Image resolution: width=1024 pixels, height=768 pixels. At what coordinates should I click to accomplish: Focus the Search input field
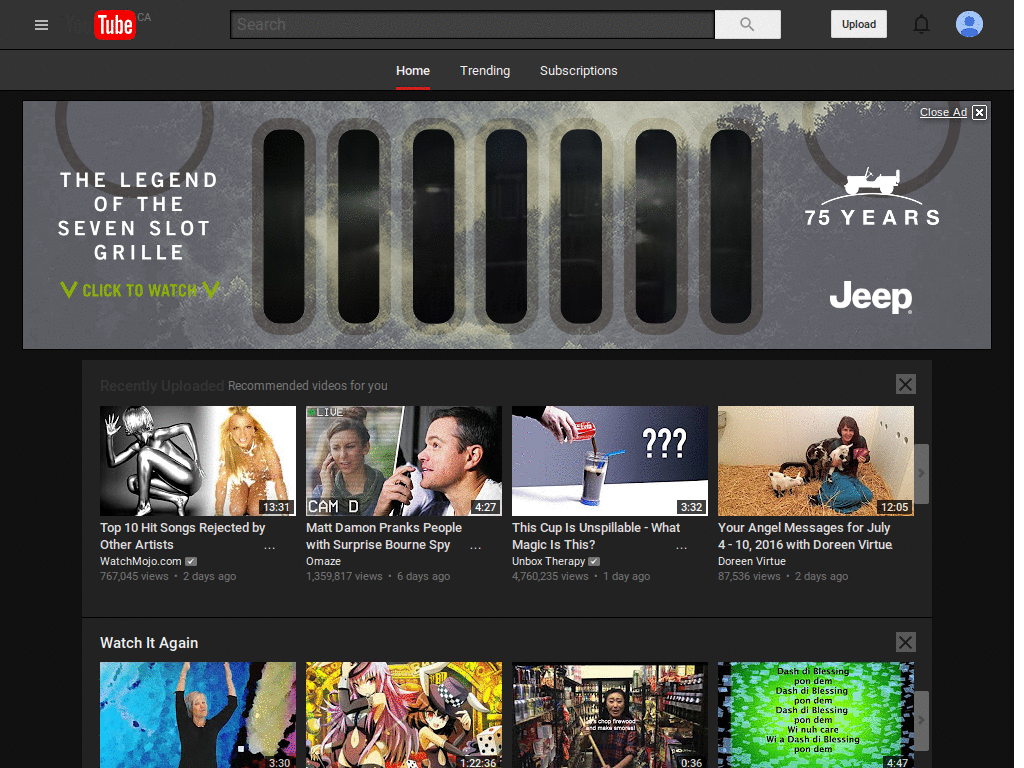coord(472,24)
